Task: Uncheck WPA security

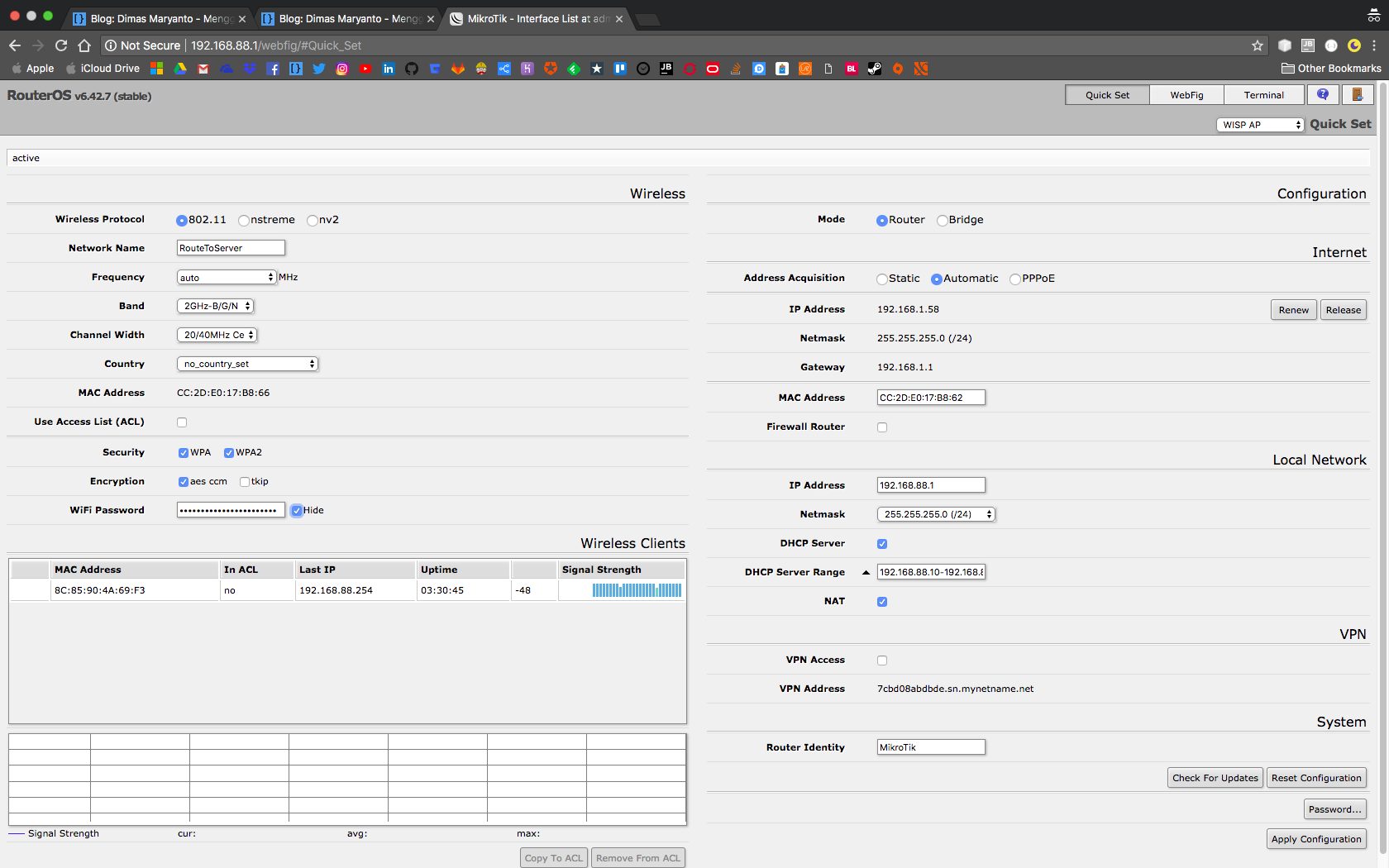Action: click(x=184, y=453)
